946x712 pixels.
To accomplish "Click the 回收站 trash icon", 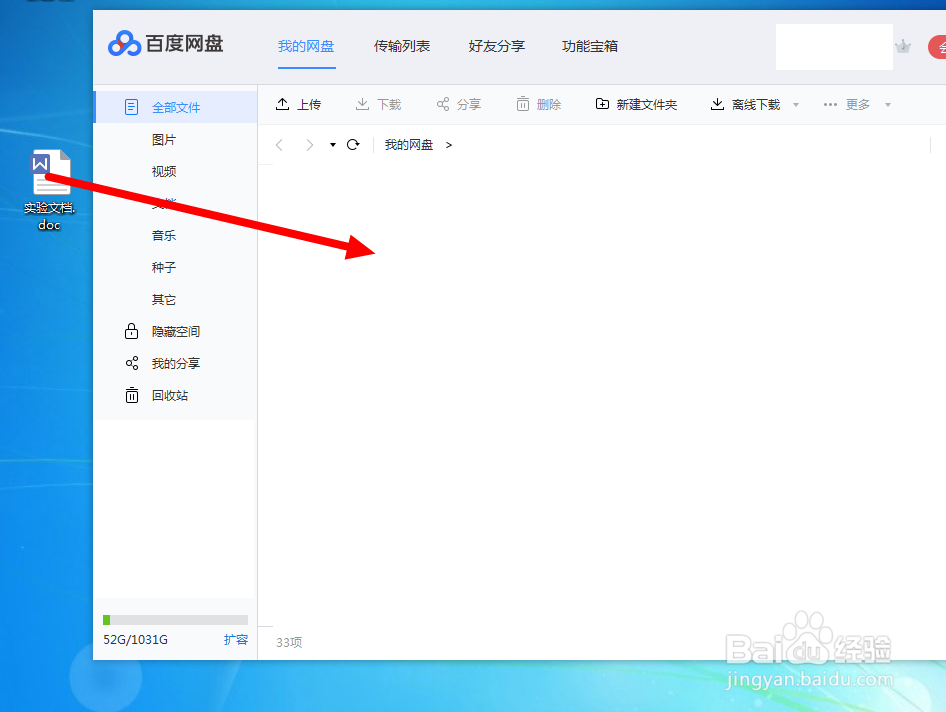I will pos(132,395).
